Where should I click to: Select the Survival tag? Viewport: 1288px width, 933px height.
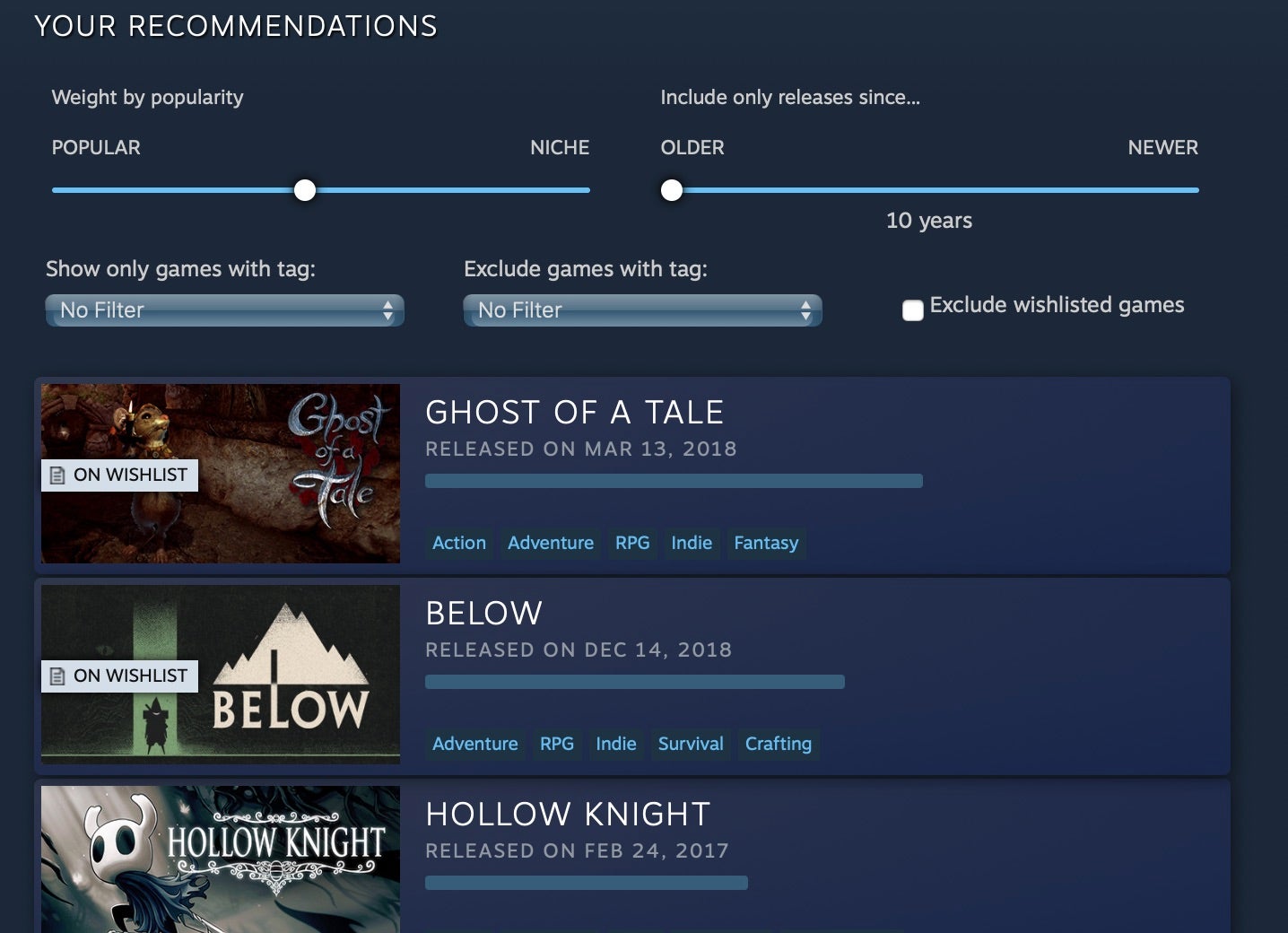(x=691, y=744)
